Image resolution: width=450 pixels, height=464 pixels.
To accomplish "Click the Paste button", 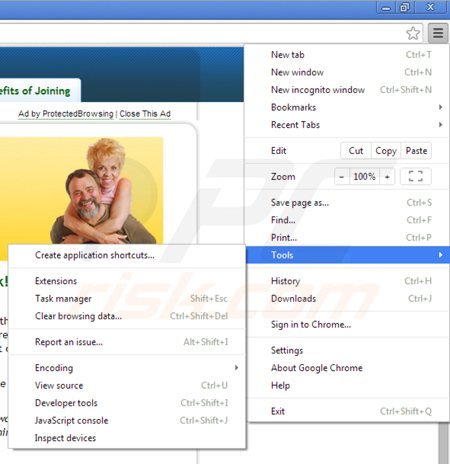I will tap(416, 151).
